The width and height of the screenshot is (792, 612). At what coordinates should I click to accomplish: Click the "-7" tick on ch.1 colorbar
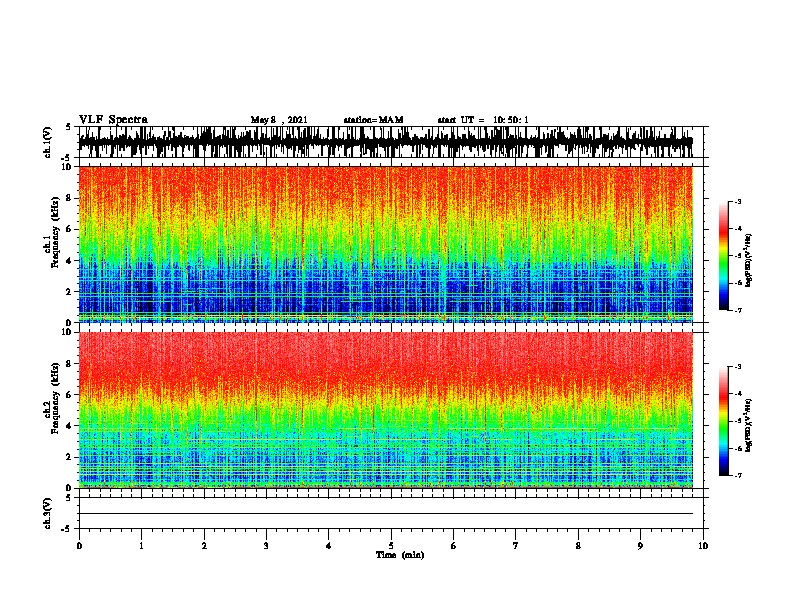coord(738,310)
